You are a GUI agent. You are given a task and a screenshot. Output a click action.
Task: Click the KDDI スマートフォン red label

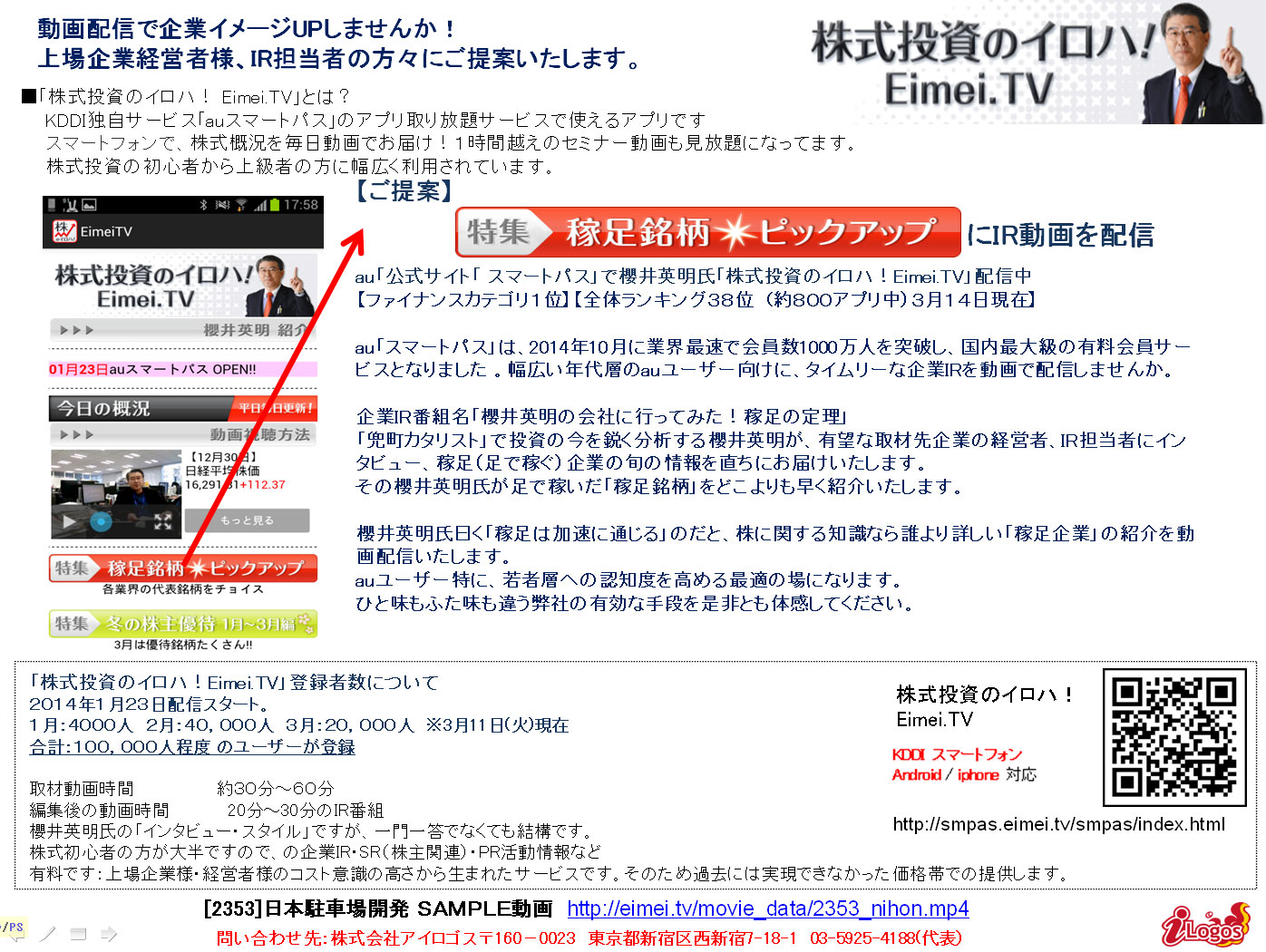click(957, 754)
